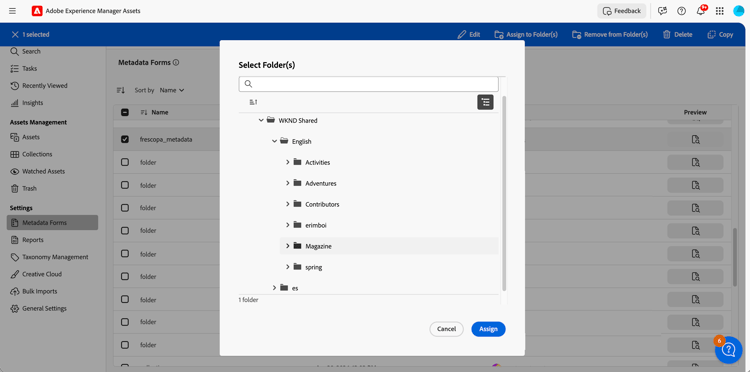The image size is (750, 372).
Task: Click the Activities folder icon
Action: coord(297,162)
